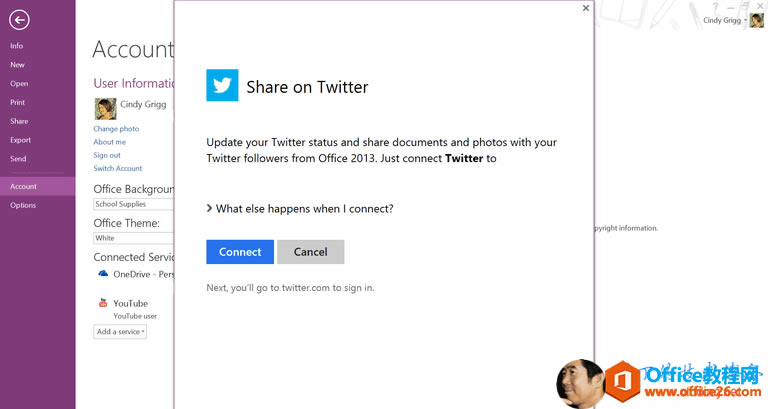Click the Connect button
768x409 pixels.
coord(240,252)
